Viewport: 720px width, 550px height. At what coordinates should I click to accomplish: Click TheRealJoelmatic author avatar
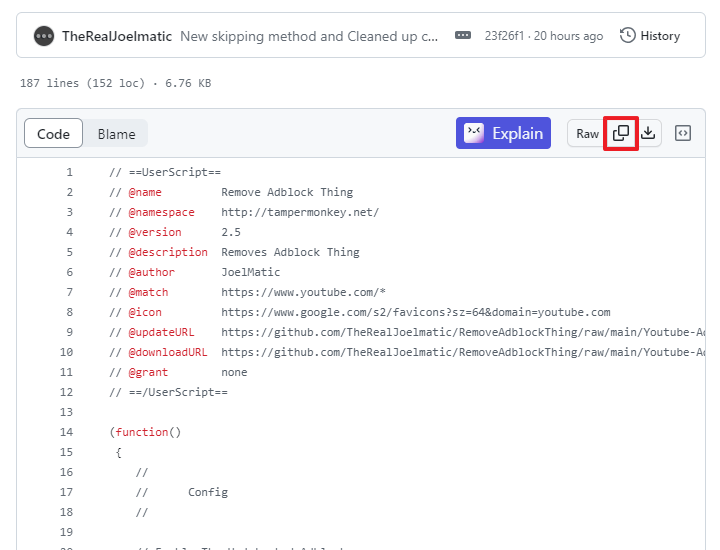[x=44, y=36]
